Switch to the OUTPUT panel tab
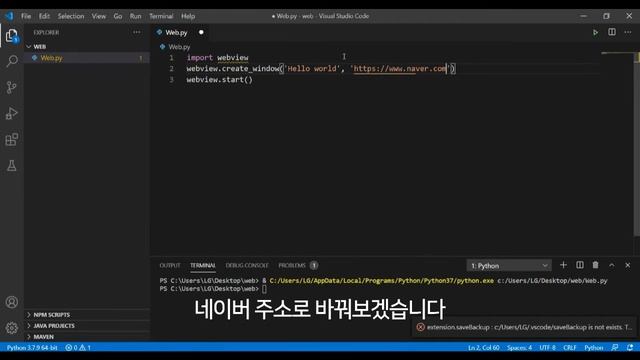 (x=170, y=265)
